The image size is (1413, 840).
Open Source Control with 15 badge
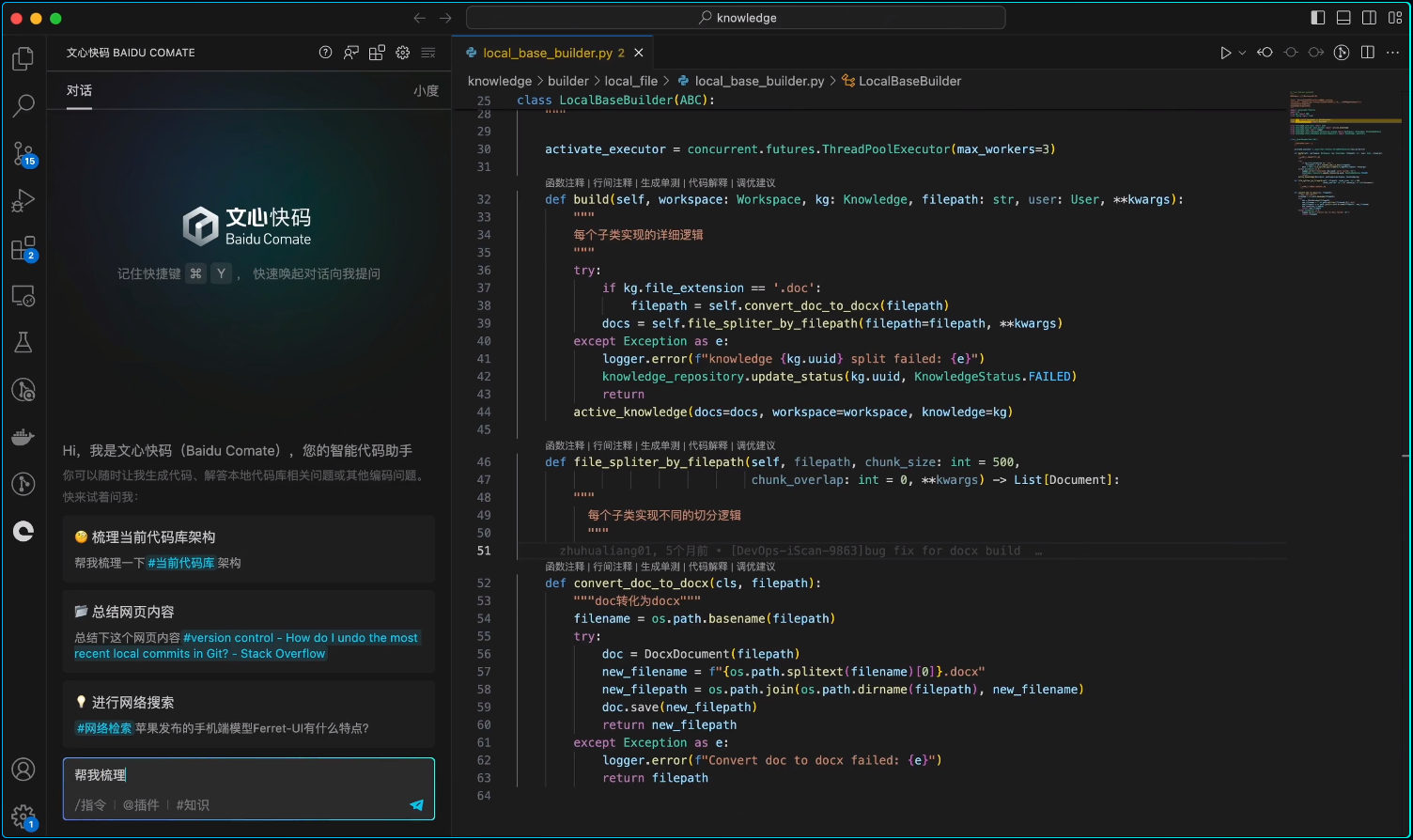23,153
